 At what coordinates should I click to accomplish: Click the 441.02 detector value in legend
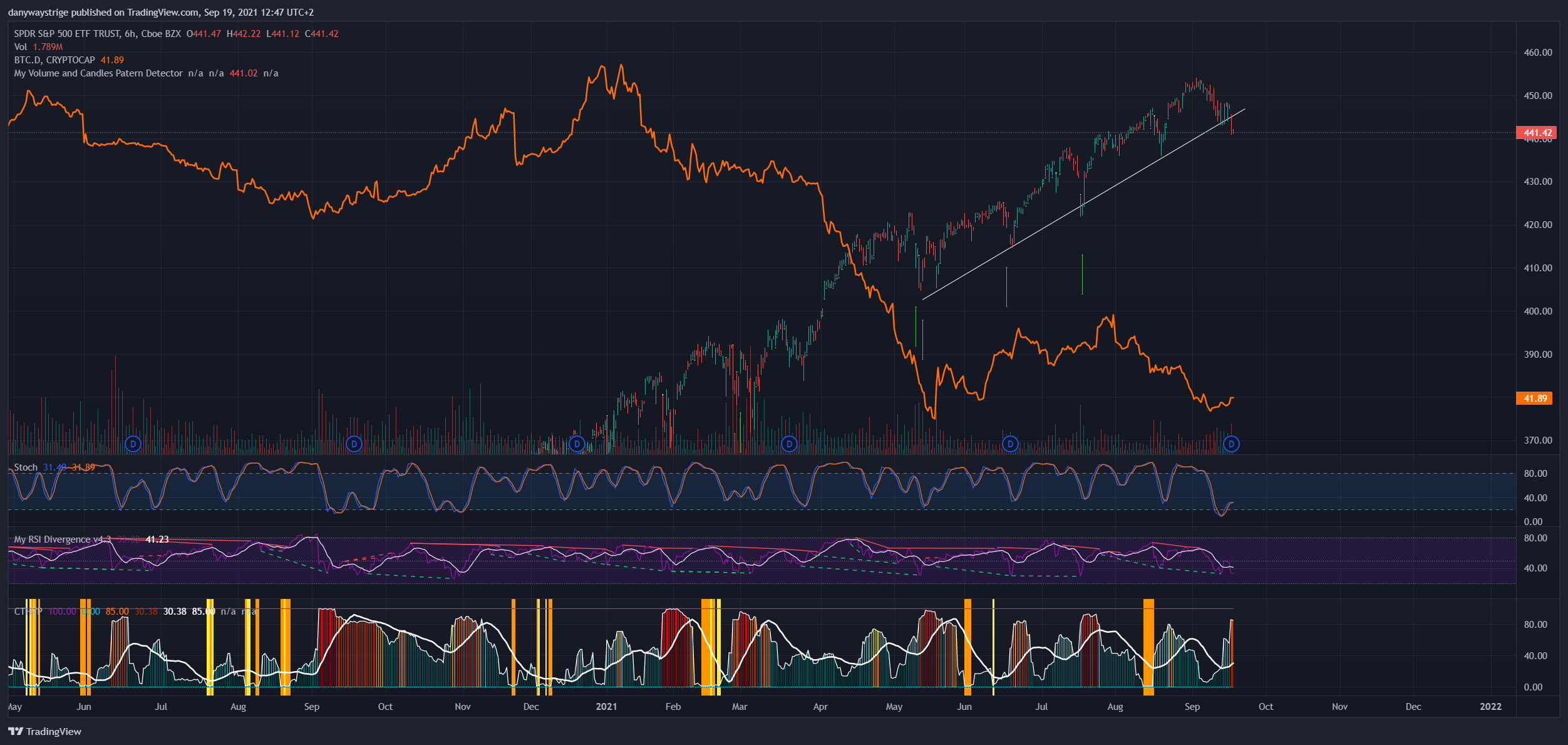click(x=244, y=73)
